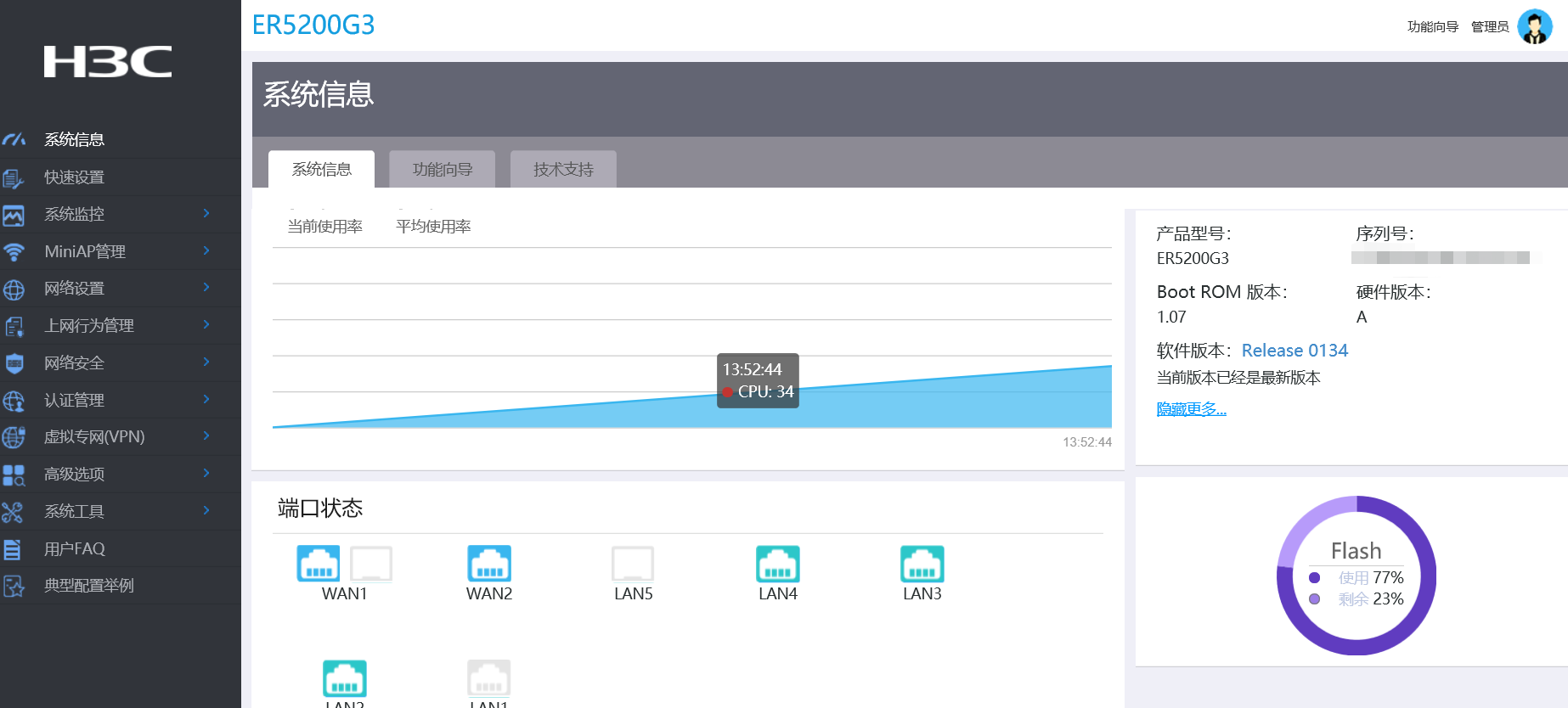Click the ER5200G3 page title
The image size is (1568, 708).
click(313, 25)
